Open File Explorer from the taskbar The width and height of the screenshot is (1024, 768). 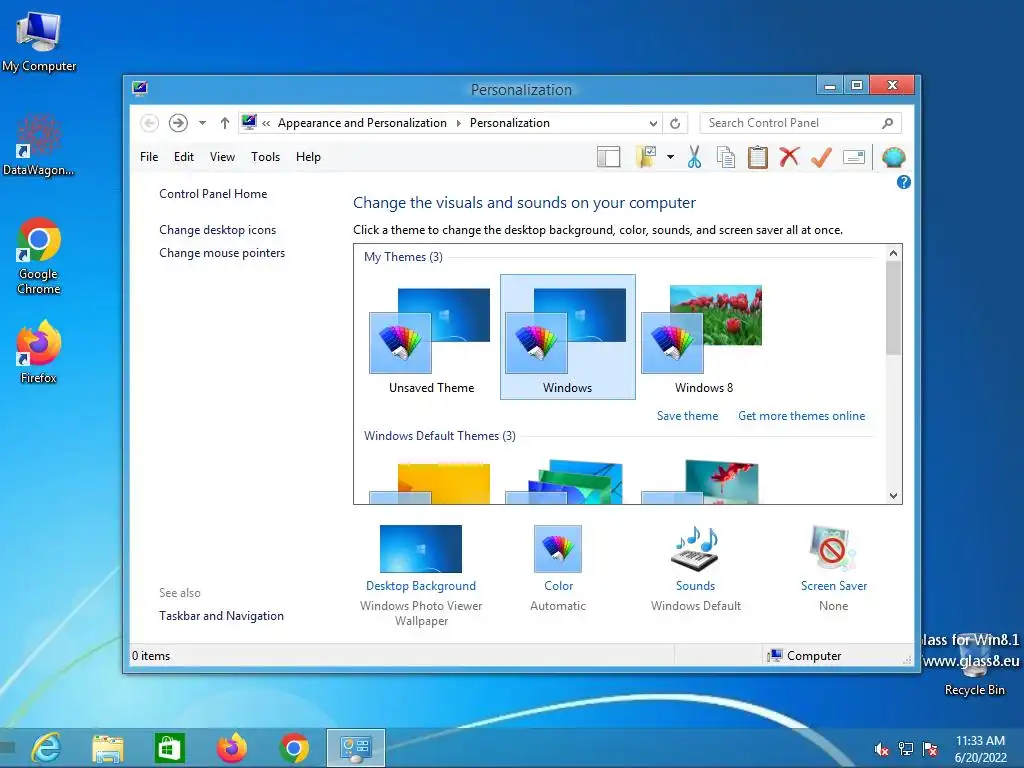coord(108,748)
